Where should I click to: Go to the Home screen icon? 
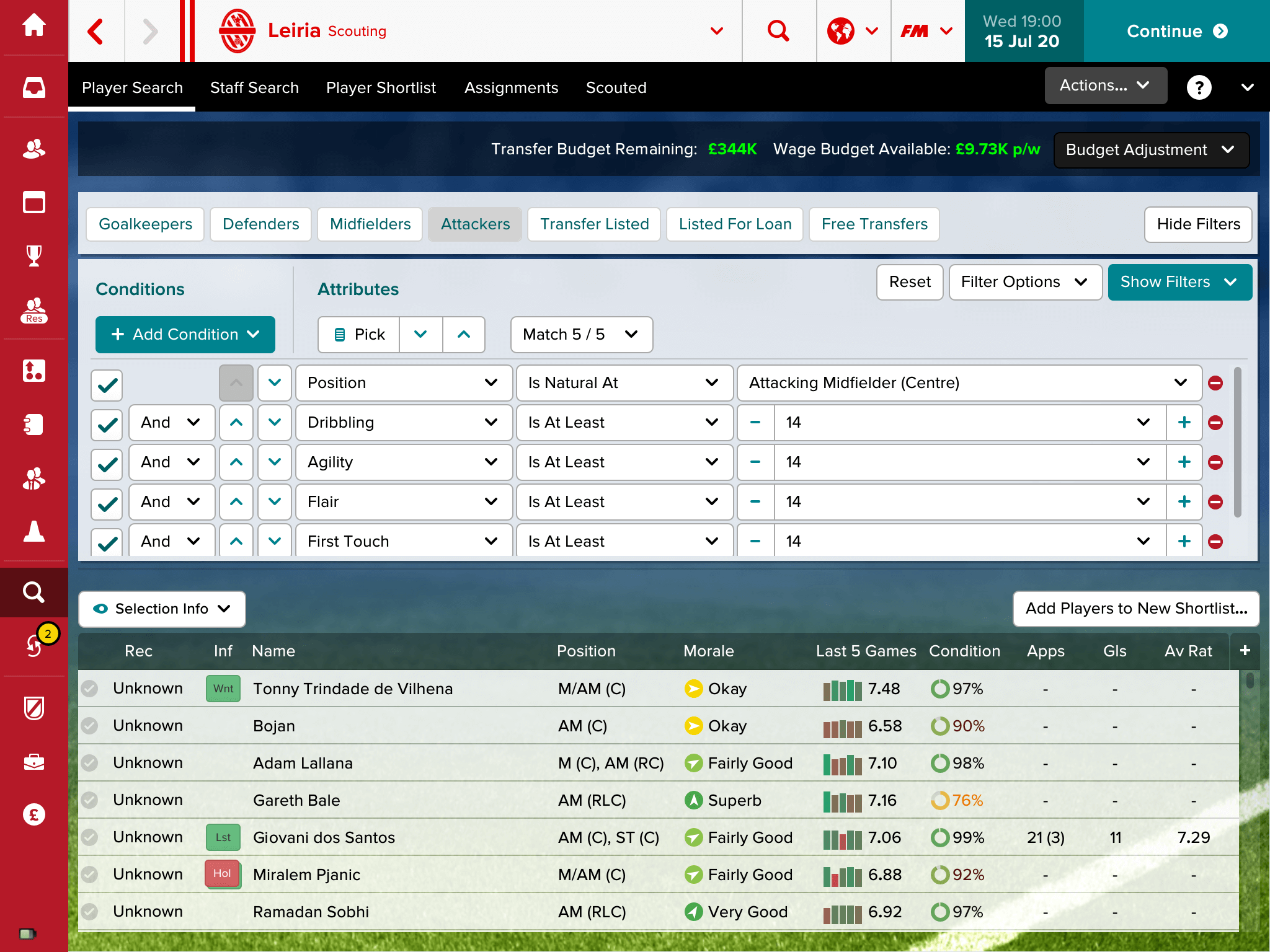(x=33, y=25)
